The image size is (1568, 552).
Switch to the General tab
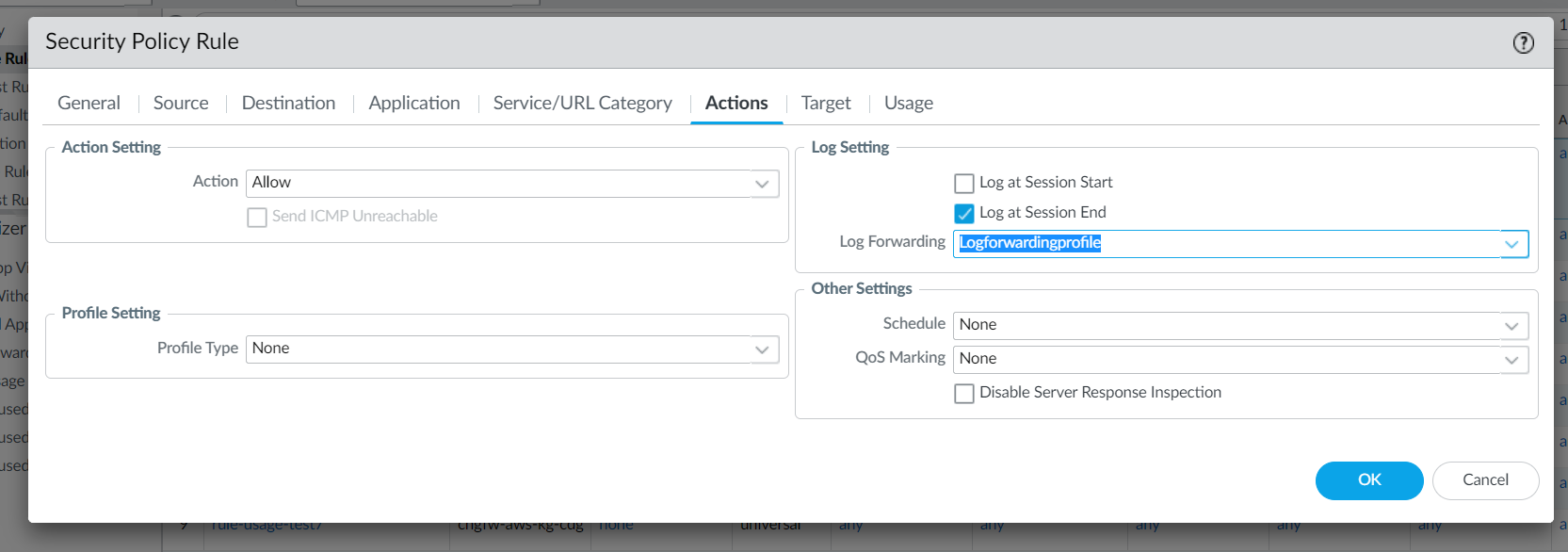pyautogui.click(x=89, y=103)
